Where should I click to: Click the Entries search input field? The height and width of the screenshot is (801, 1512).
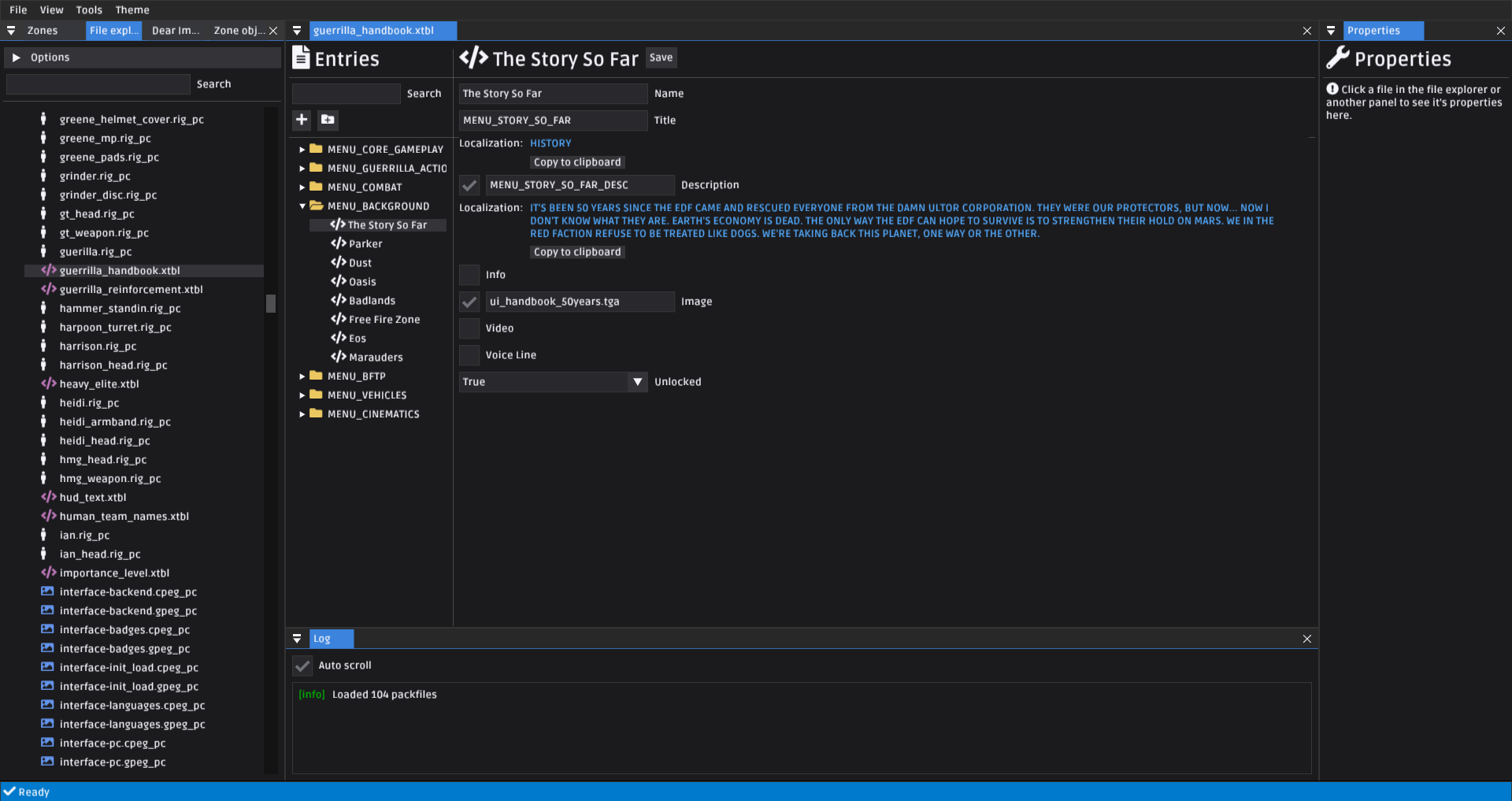coord(346,94)
